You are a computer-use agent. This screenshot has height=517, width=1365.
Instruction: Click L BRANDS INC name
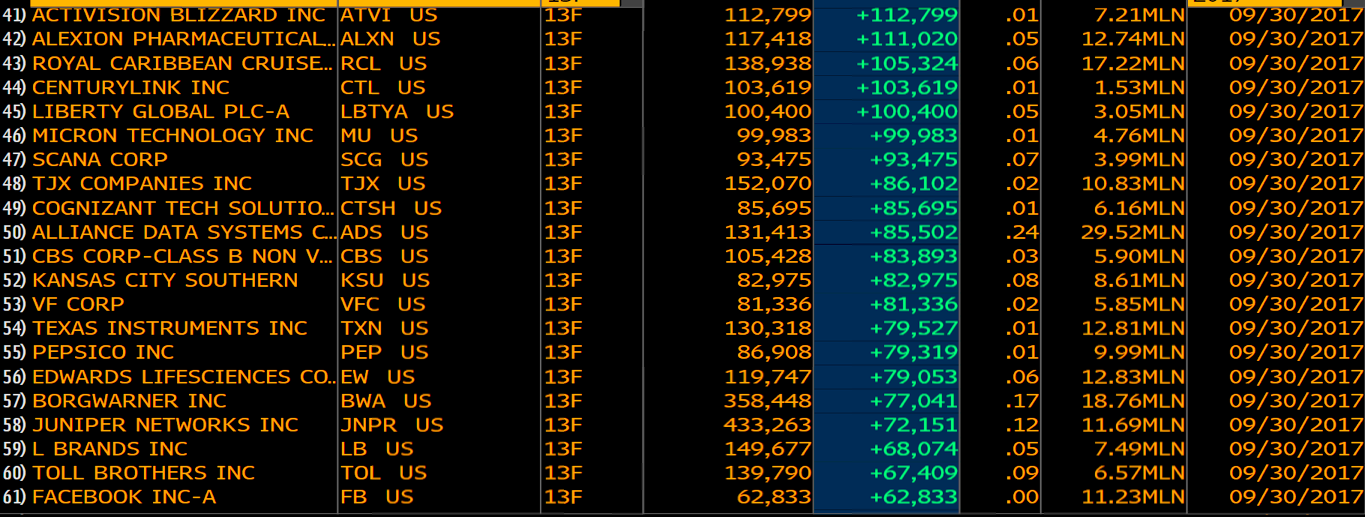(110, 448)
